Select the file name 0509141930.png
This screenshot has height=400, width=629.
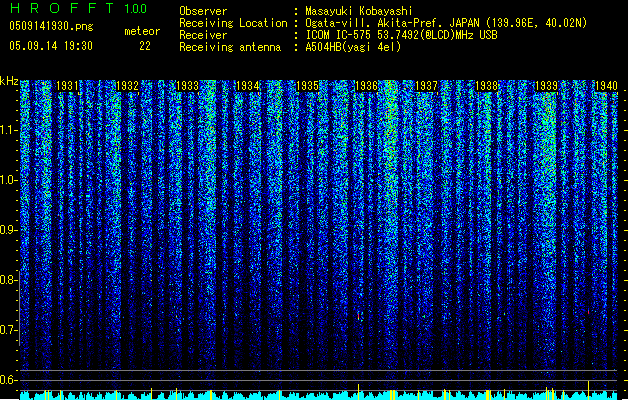(x=51, y=26)
